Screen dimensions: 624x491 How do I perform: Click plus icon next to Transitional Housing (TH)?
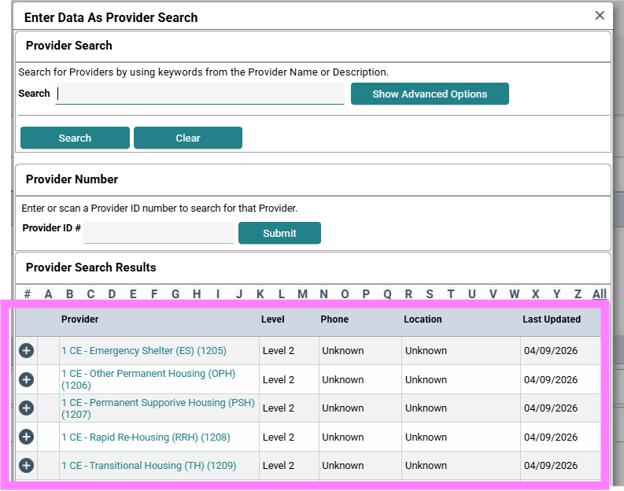[26, 465]
